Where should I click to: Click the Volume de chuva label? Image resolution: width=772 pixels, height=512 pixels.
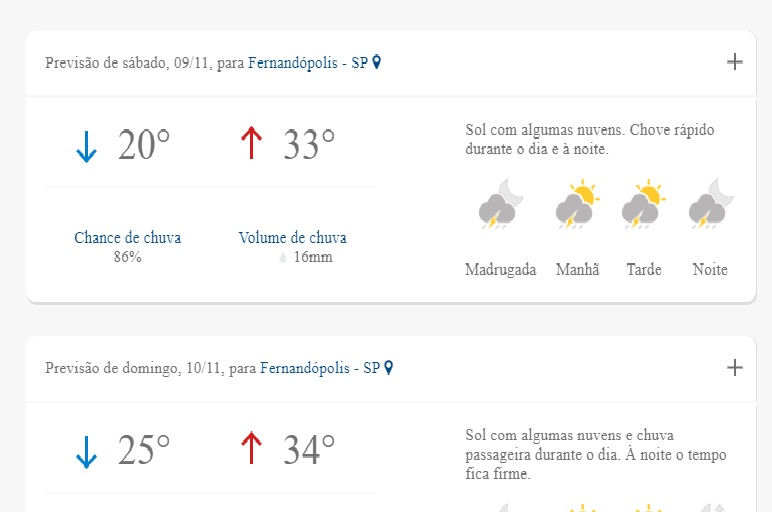(x=292, y=238)
